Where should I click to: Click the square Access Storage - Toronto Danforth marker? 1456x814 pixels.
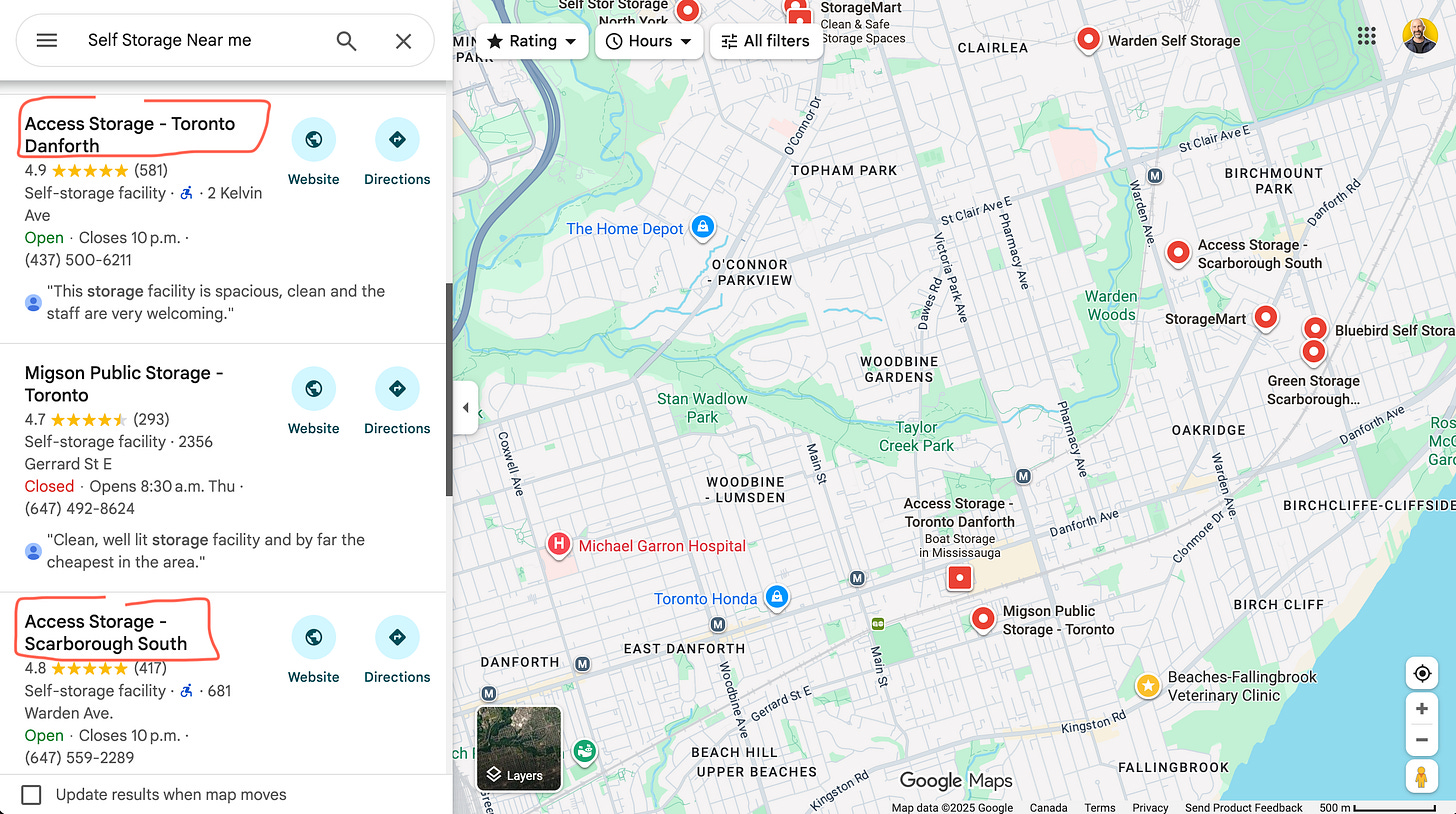pyautogui.click(x=960, y=577)
